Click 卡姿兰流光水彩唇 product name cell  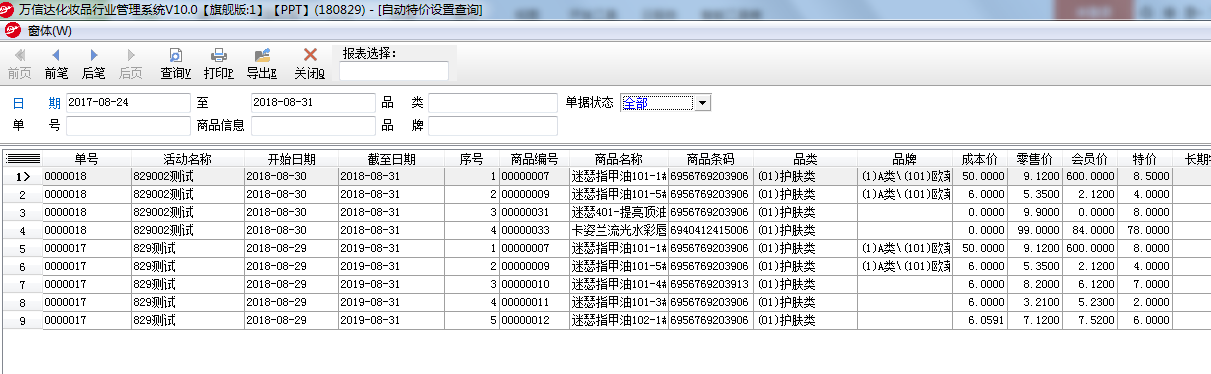(618, 230)
